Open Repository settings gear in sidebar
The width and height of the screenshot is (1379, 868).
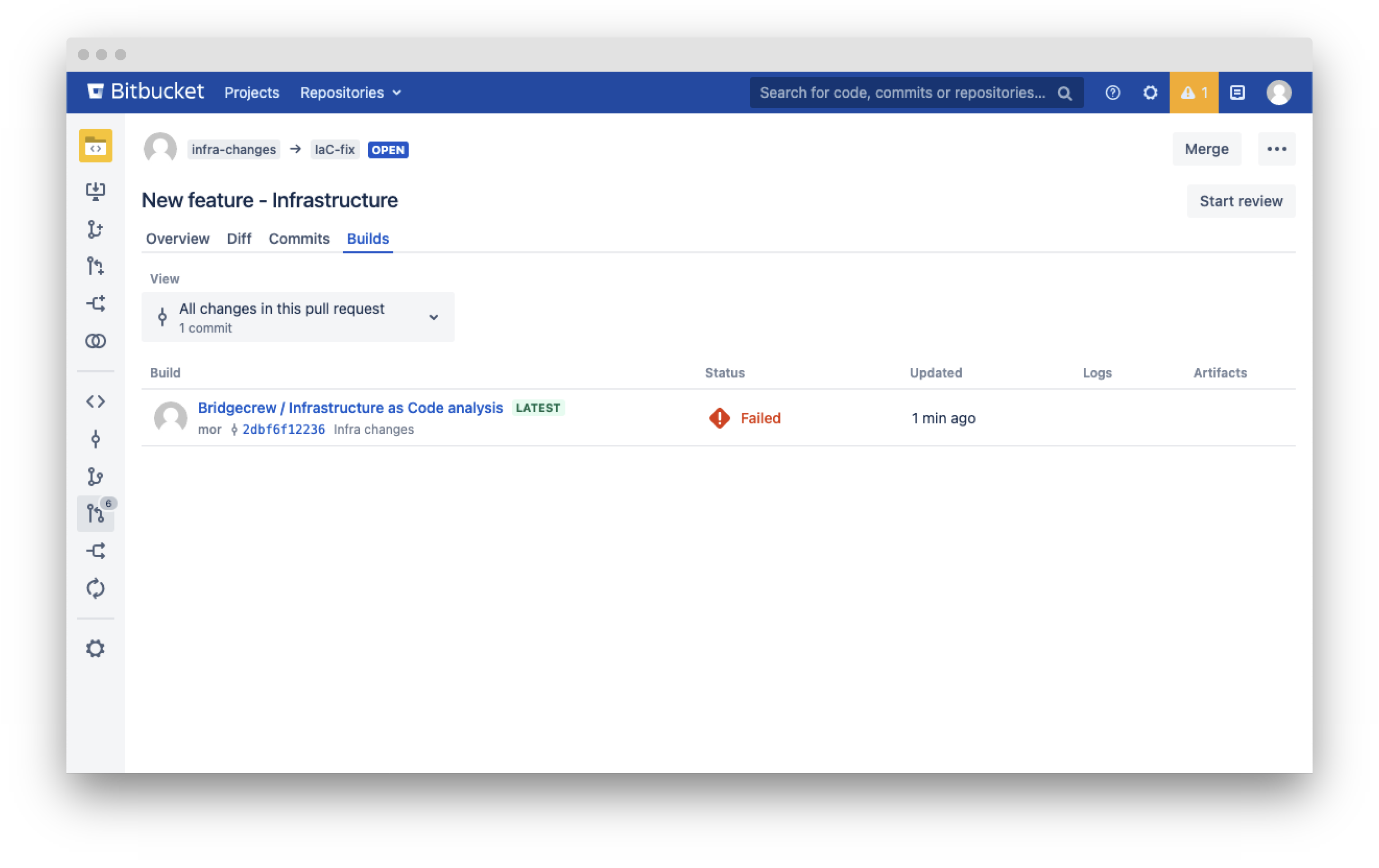[96, 649]
